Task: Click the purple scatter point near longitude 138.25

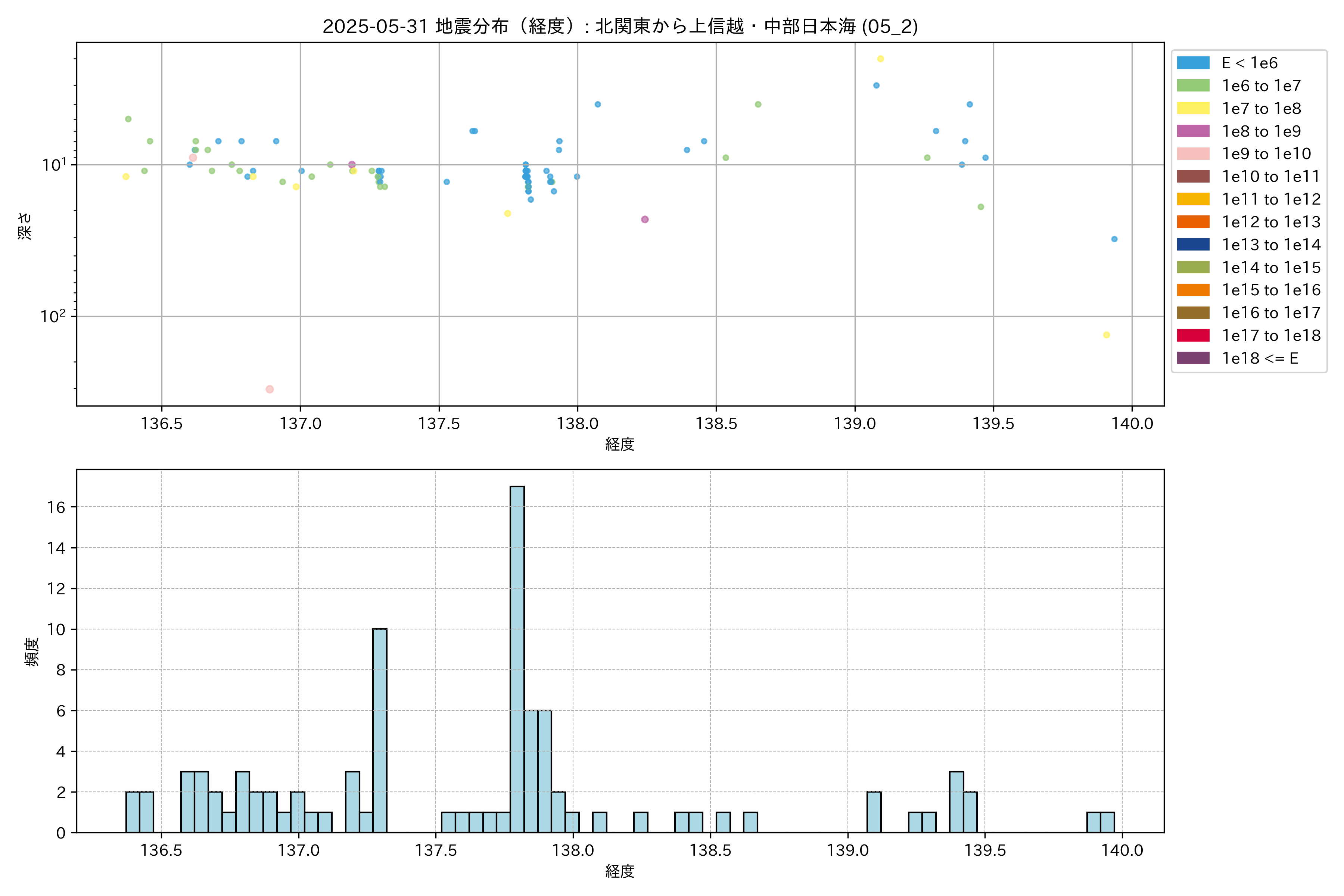Action: point(645,220)
